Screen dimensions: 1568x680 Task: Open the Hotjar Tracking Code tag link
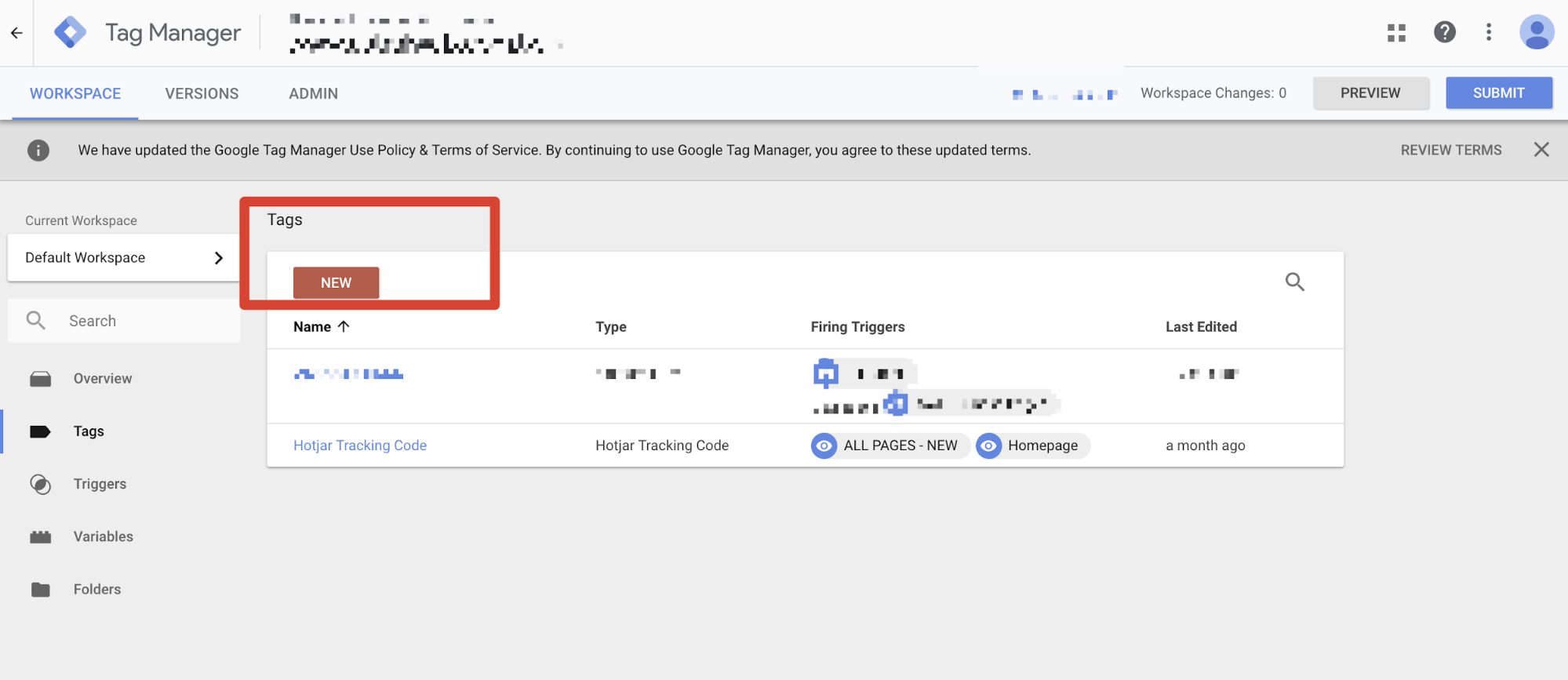click(x=360, y=445)
